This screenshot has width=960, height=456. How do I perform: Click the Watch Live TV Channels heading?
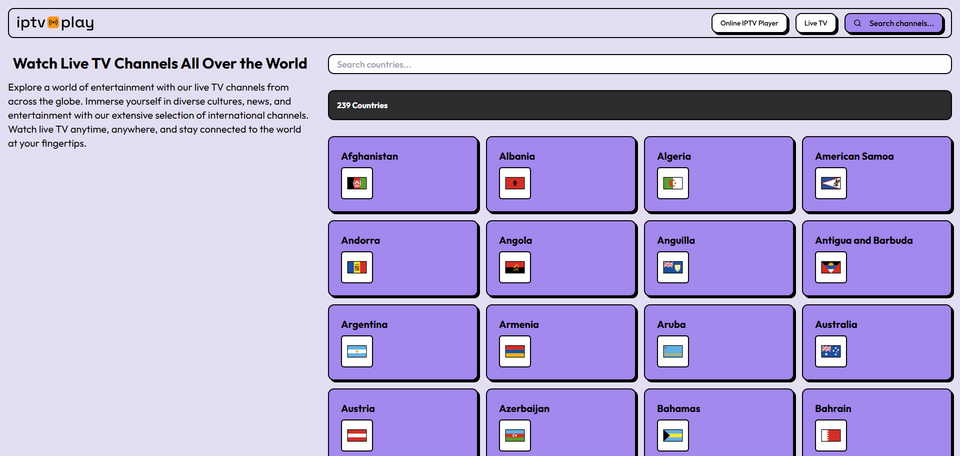(160, 64)
